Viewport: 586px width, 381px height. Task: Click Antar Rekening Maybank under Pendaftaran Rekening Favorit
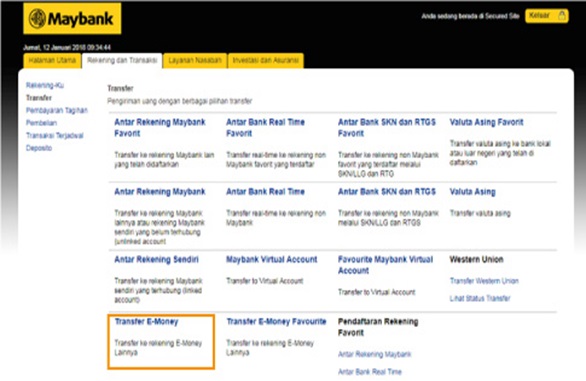(374, 354)
